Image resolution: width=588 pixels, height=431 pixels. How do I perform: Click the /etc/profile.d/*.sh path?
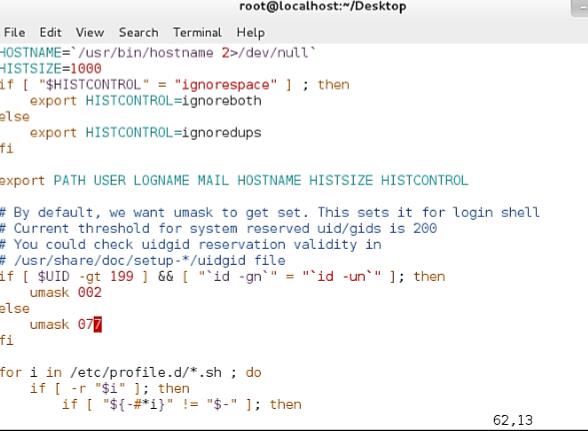(146, 372)
